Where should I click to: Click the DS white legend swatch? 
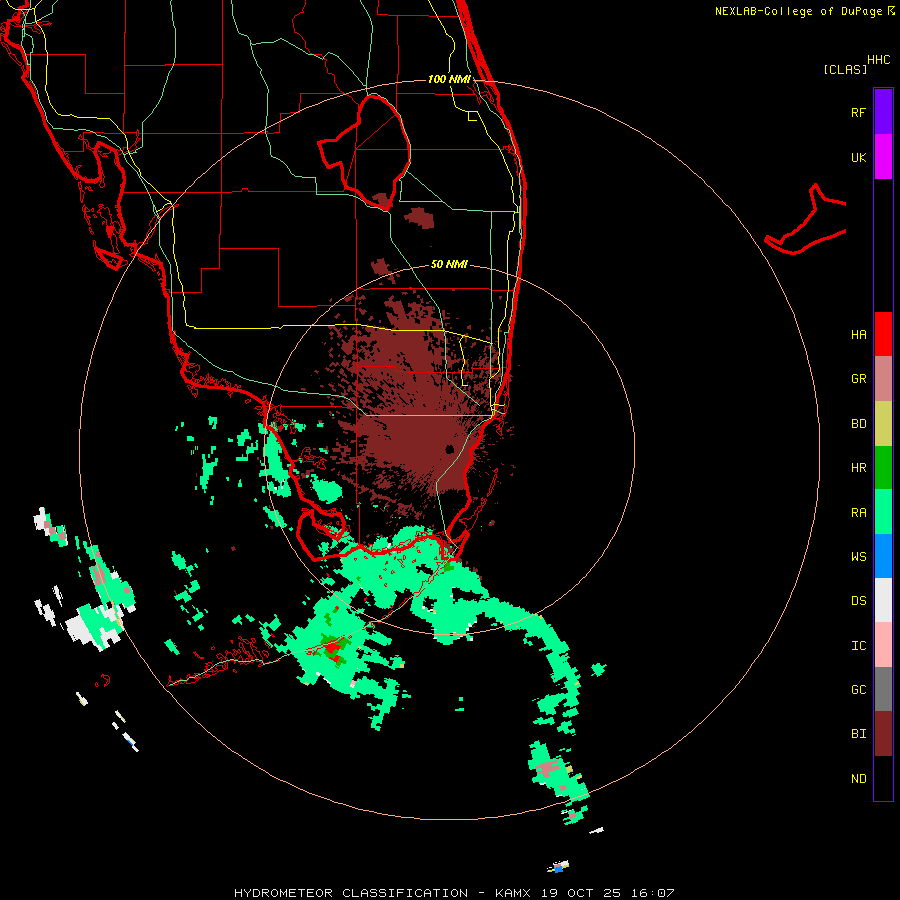883,600
